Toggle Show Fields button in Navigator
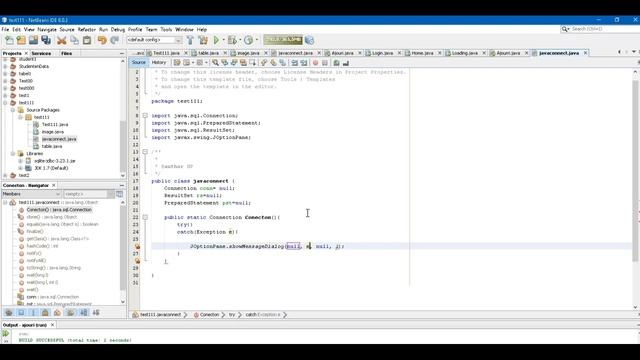Viewport: 640px width, 360px height. click(21, 313)
